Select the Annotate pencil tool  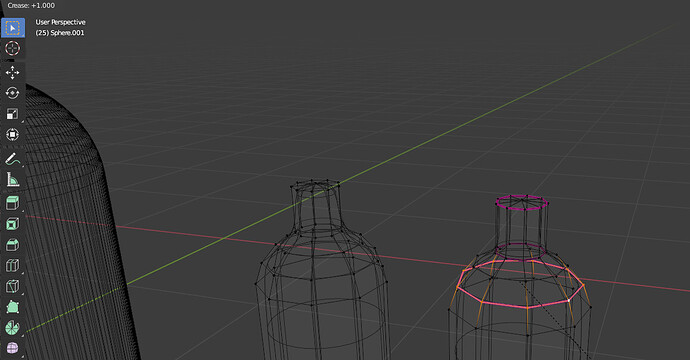point(12,159)
